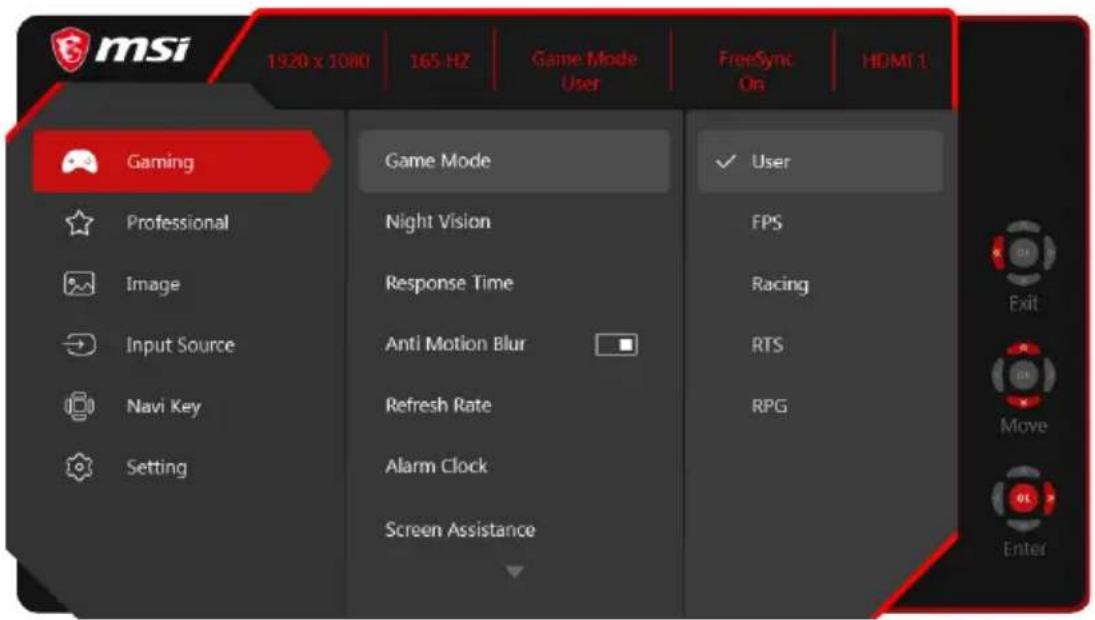The width and height of the screenshot is (1095, 620).
Task: Click the Move navigation key icon
Action: [1023, 376]
